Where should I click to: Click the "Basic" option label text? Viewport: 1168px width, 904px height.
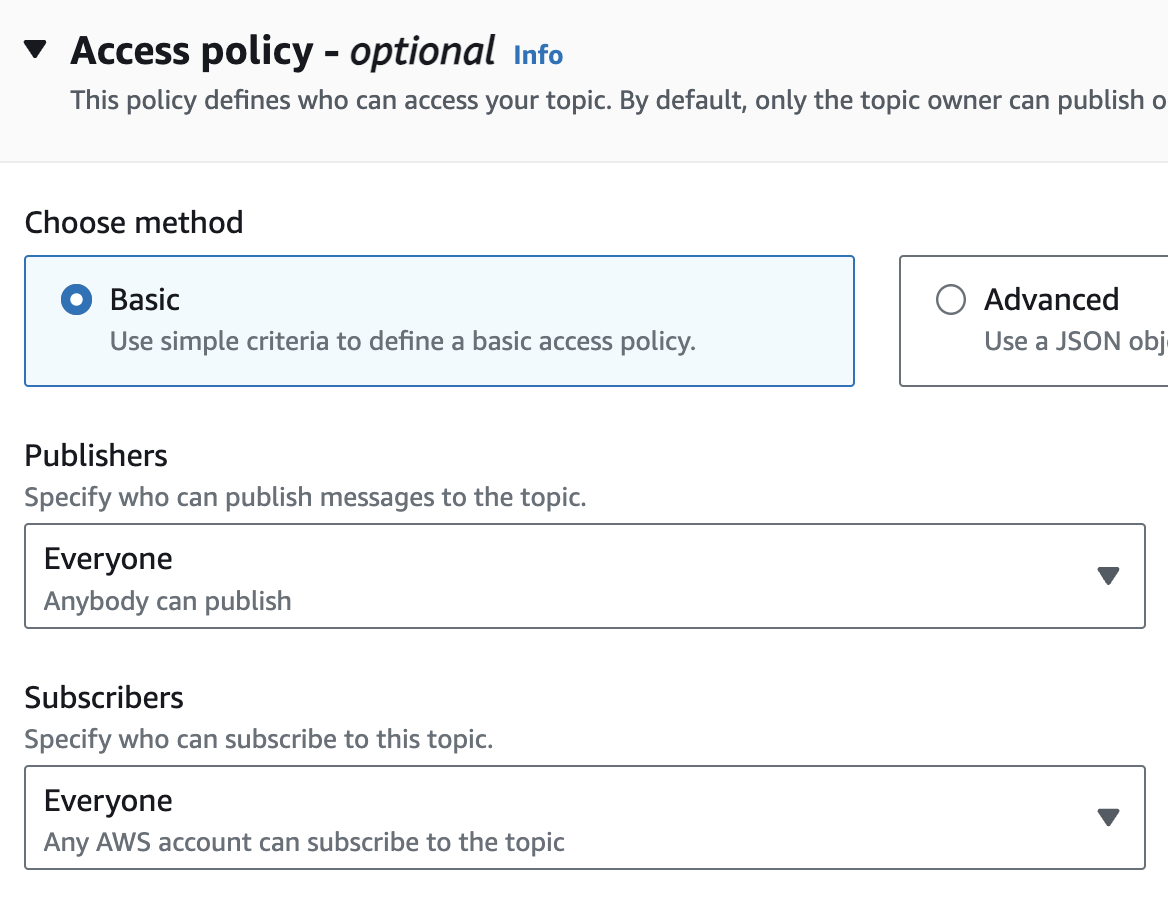tap(145, 300)
